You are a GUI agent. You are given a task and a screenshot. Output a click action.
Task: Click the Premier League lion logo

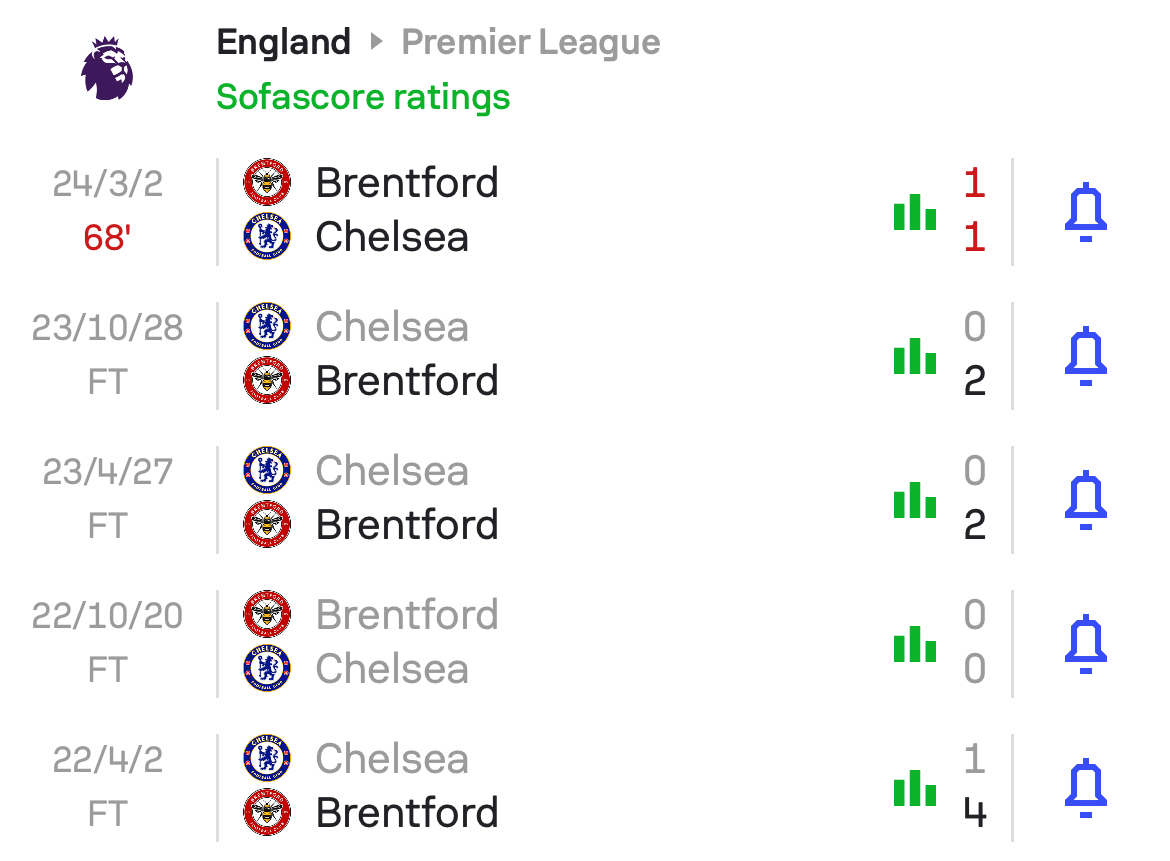107,69
